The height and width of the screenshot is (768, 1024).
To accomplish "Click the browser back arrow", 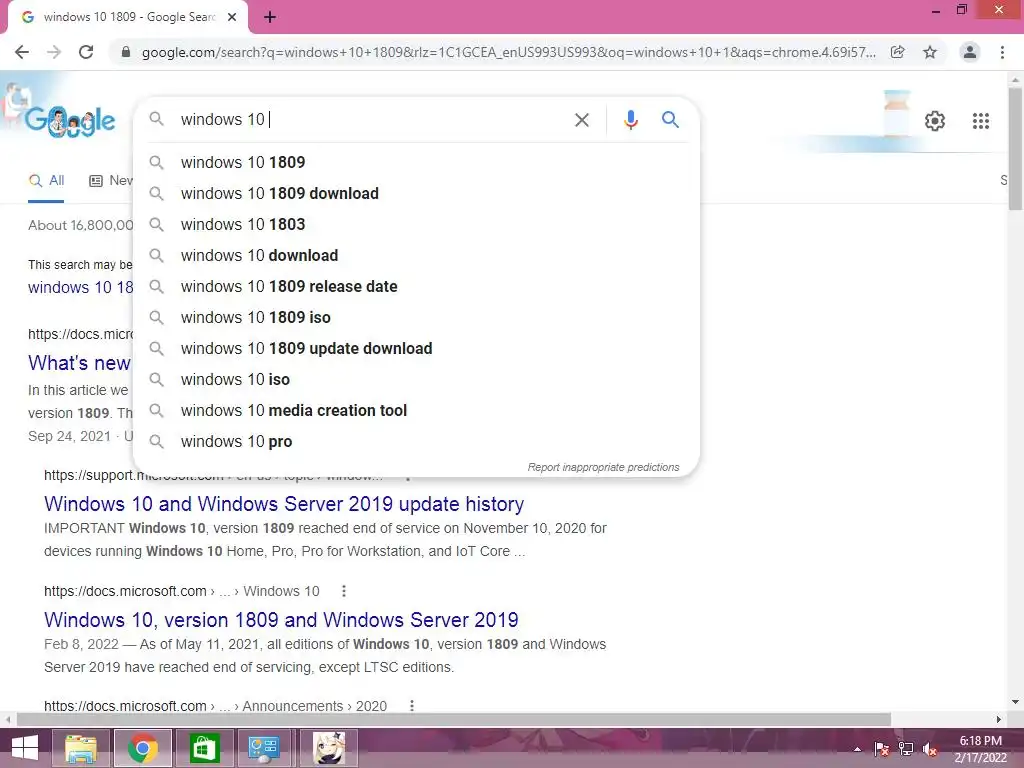I will pos(22,52).
